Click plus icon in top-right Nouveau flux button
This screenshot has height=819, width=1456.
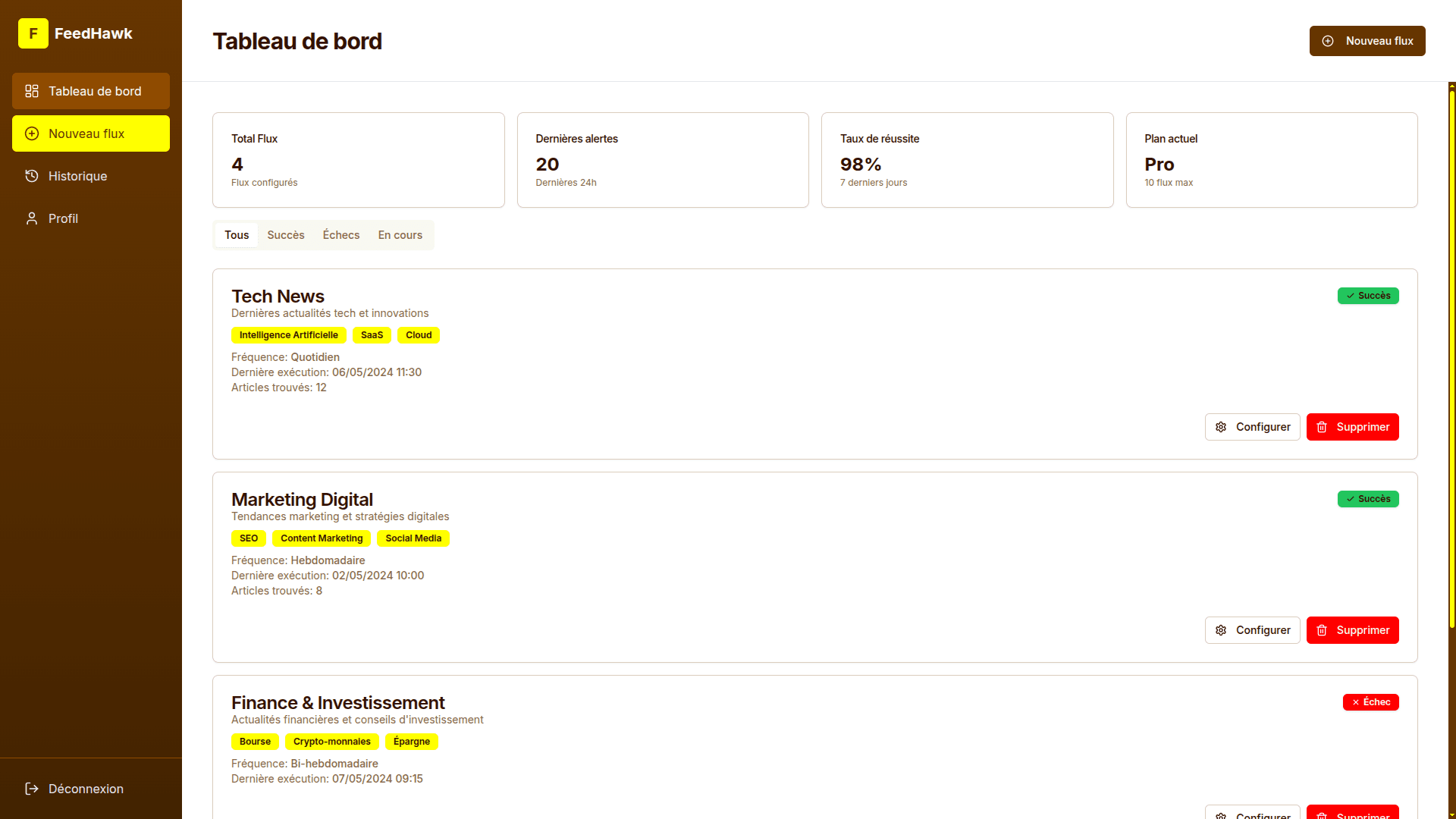click(1328, 41)
